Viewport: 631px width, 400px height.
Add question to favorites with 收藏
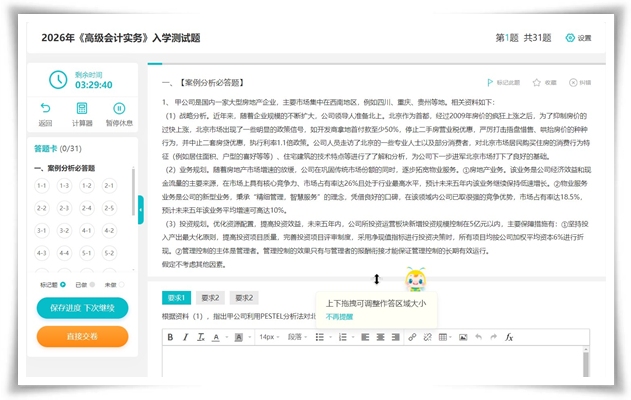pos(545,82)
